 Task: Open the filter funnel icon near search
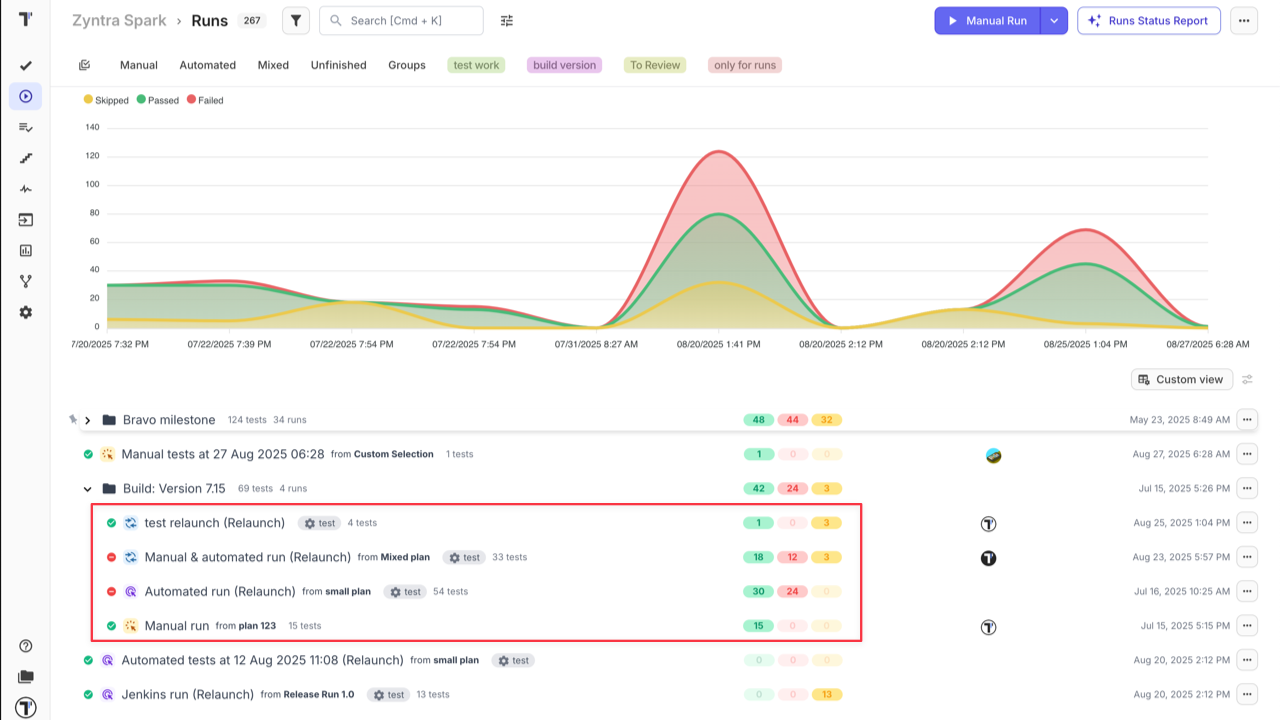[295, 20]
